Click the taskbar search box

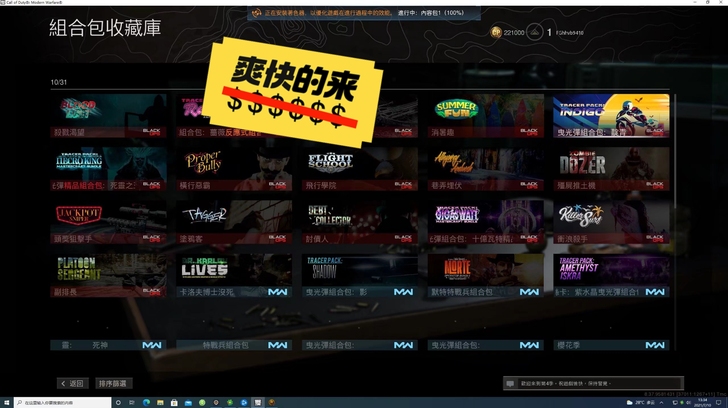pos(63,402)
